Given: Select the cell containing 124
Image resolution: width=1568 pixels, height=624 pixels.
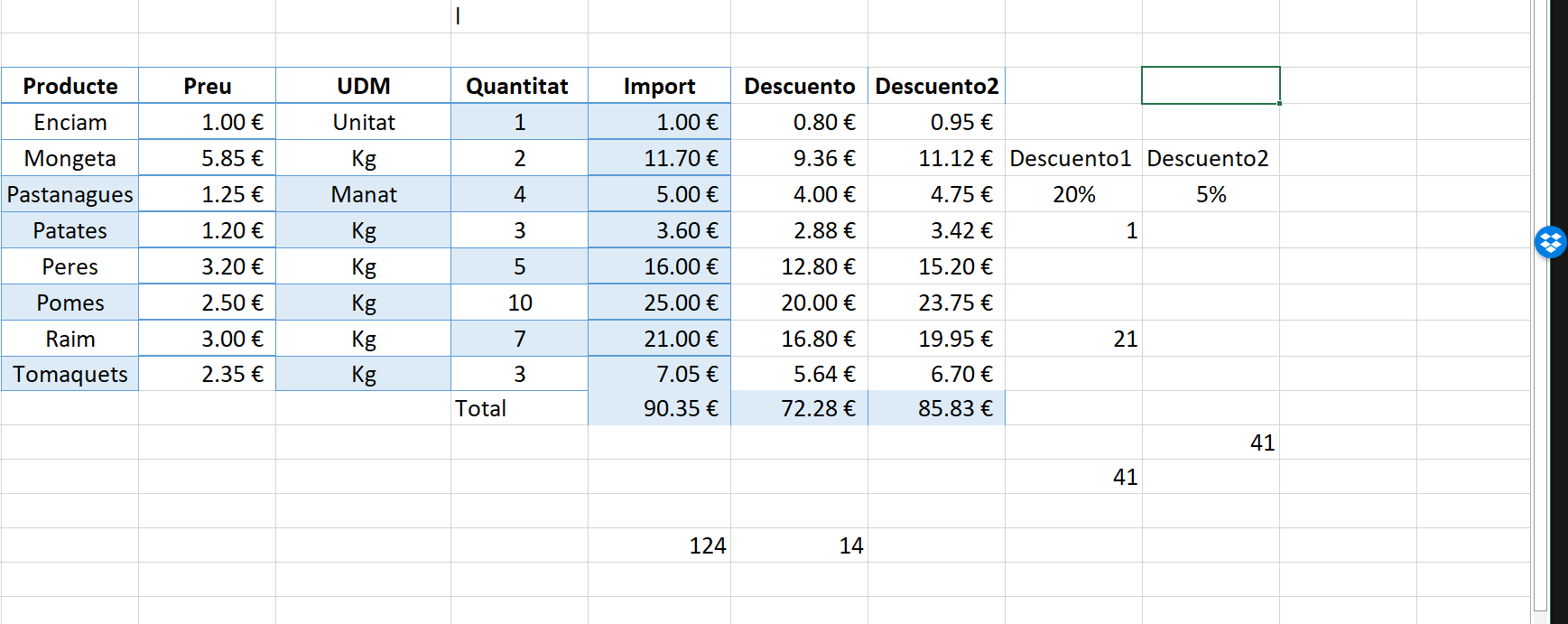Looking at the screenshot, I should tap(659, 545).
